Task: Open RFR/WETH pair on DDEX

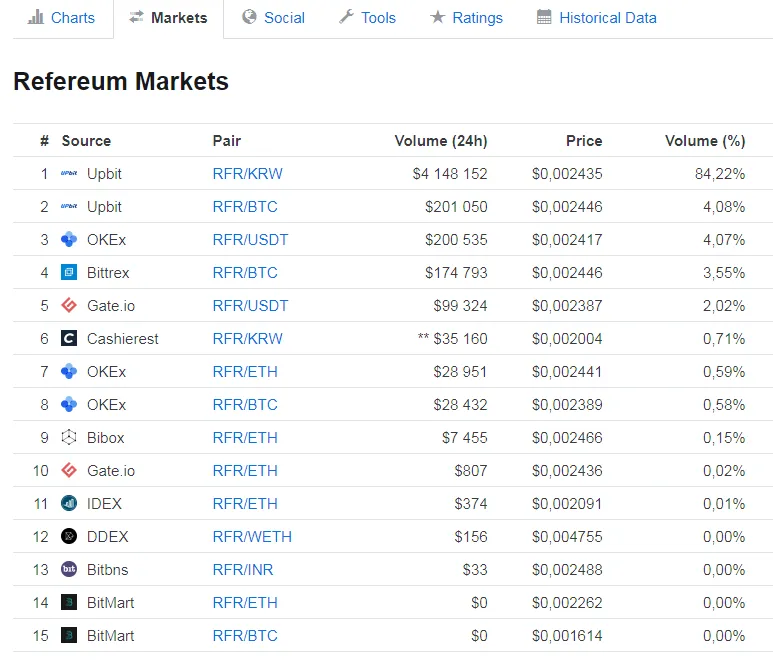Action: click(252, 536)
